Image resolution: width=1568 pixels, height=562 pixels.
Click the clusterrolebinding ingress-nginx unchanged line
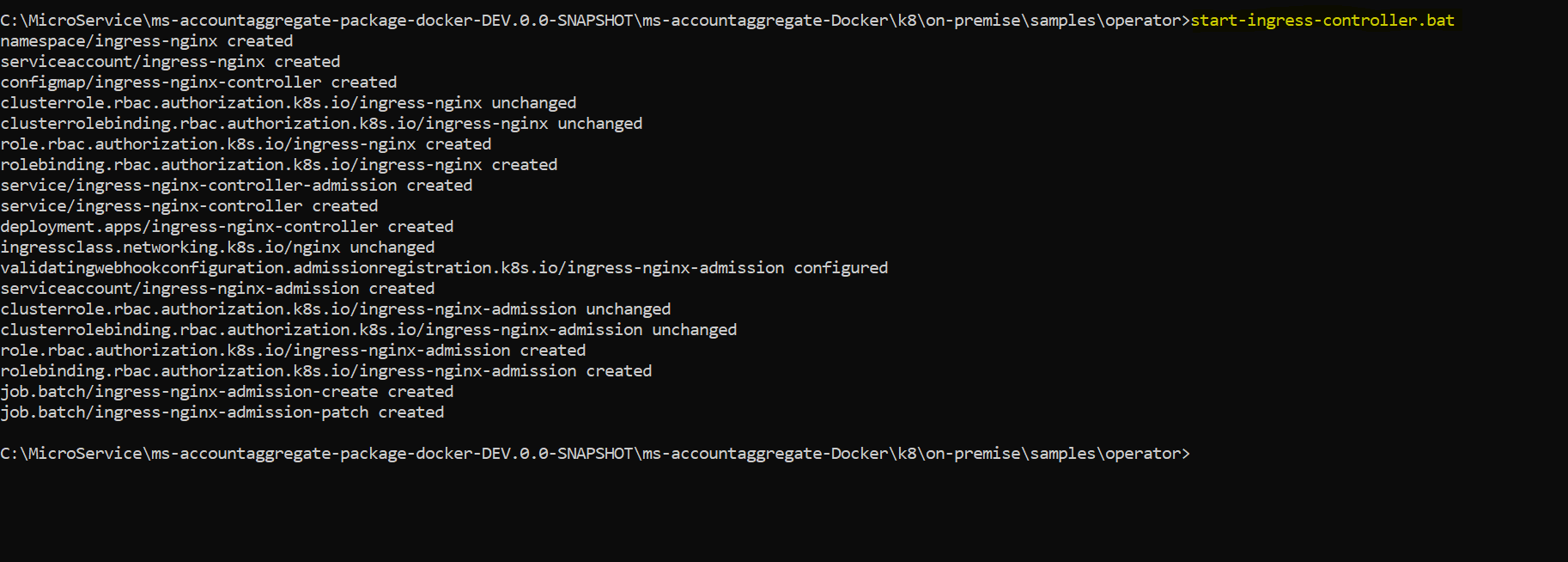(x=321, y=124)
